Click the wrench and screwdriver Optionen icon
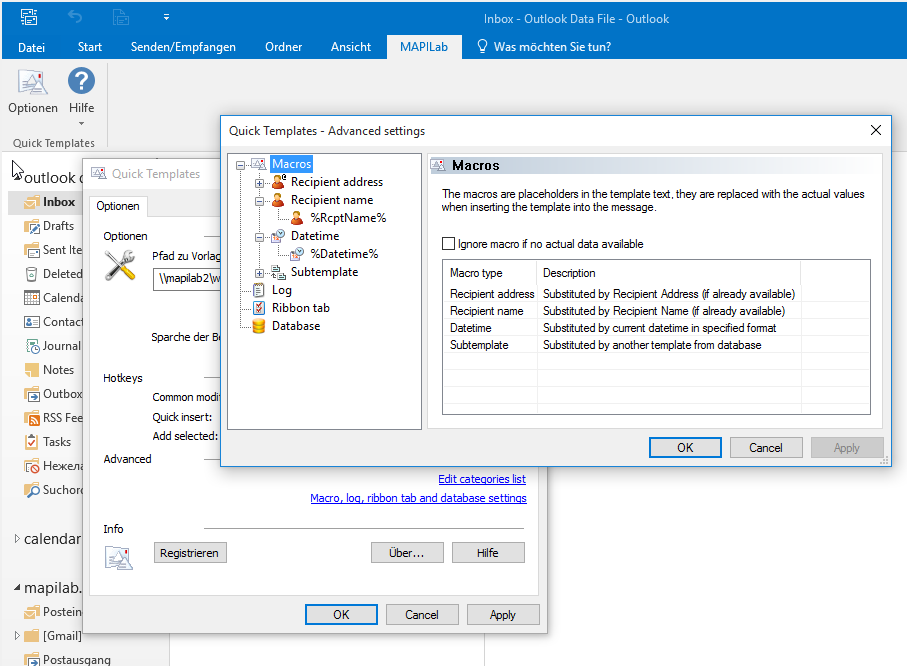 coord(120,266)
